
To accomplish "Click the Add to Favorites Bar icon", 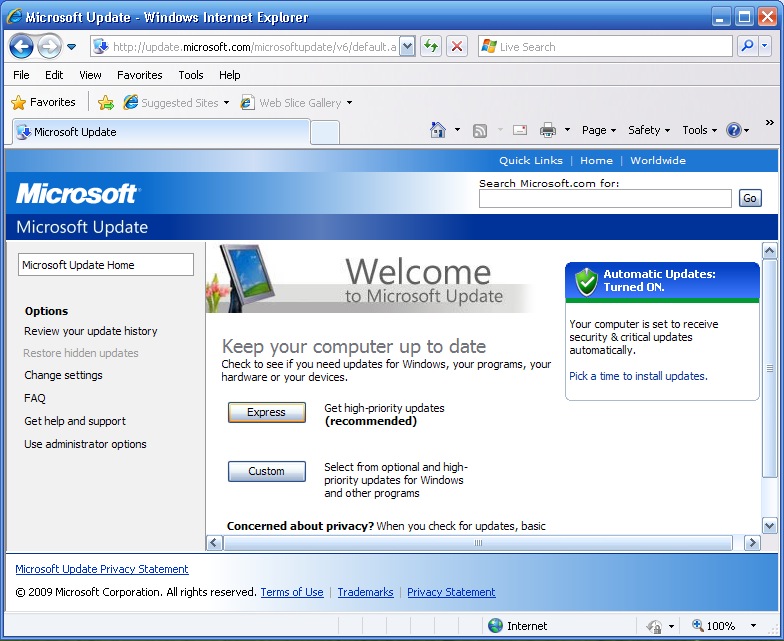I will 106,103.
